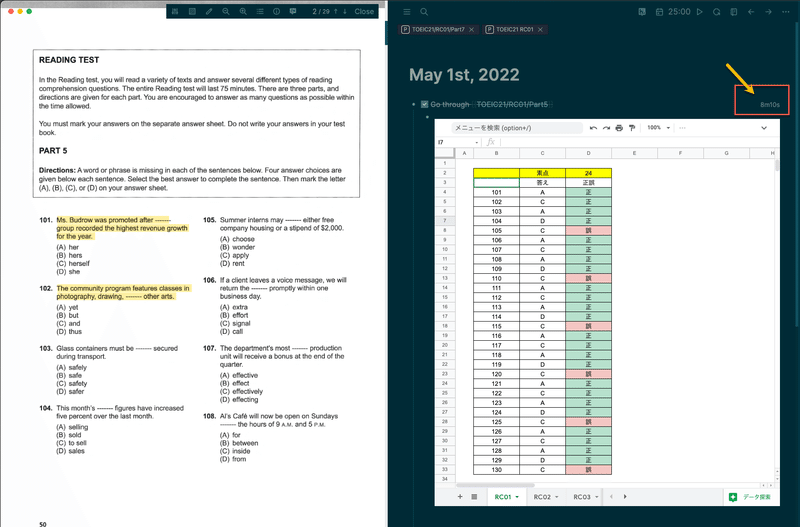The width and height of the screenshot is (800, 527).
Task: Open RC03 sheet tab dropdown arrow
Action: (596, 497)
